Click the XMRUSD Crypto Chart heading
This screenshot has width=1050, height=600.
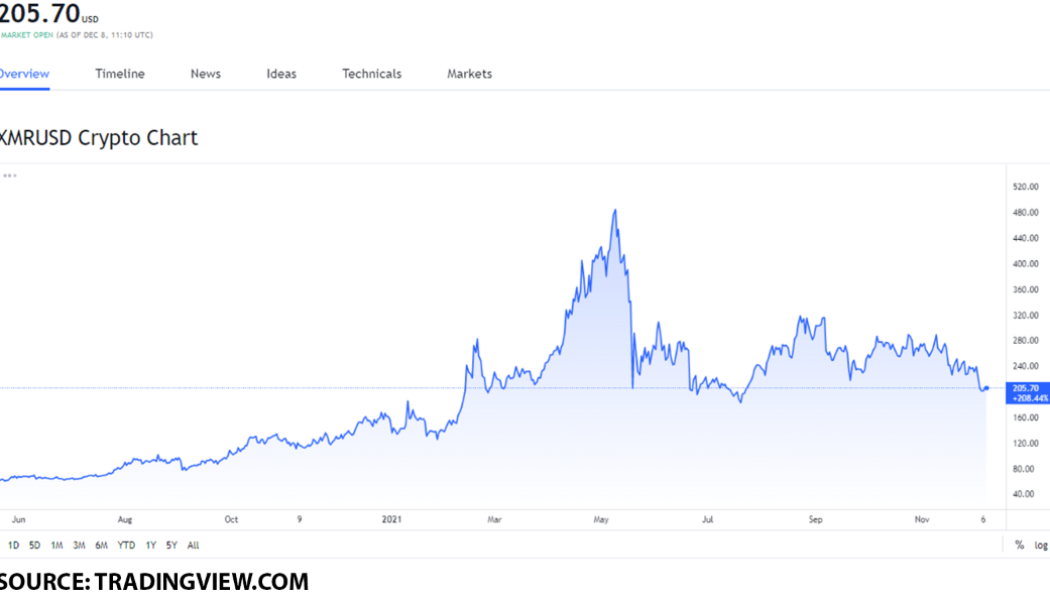[x=99, y=138]
